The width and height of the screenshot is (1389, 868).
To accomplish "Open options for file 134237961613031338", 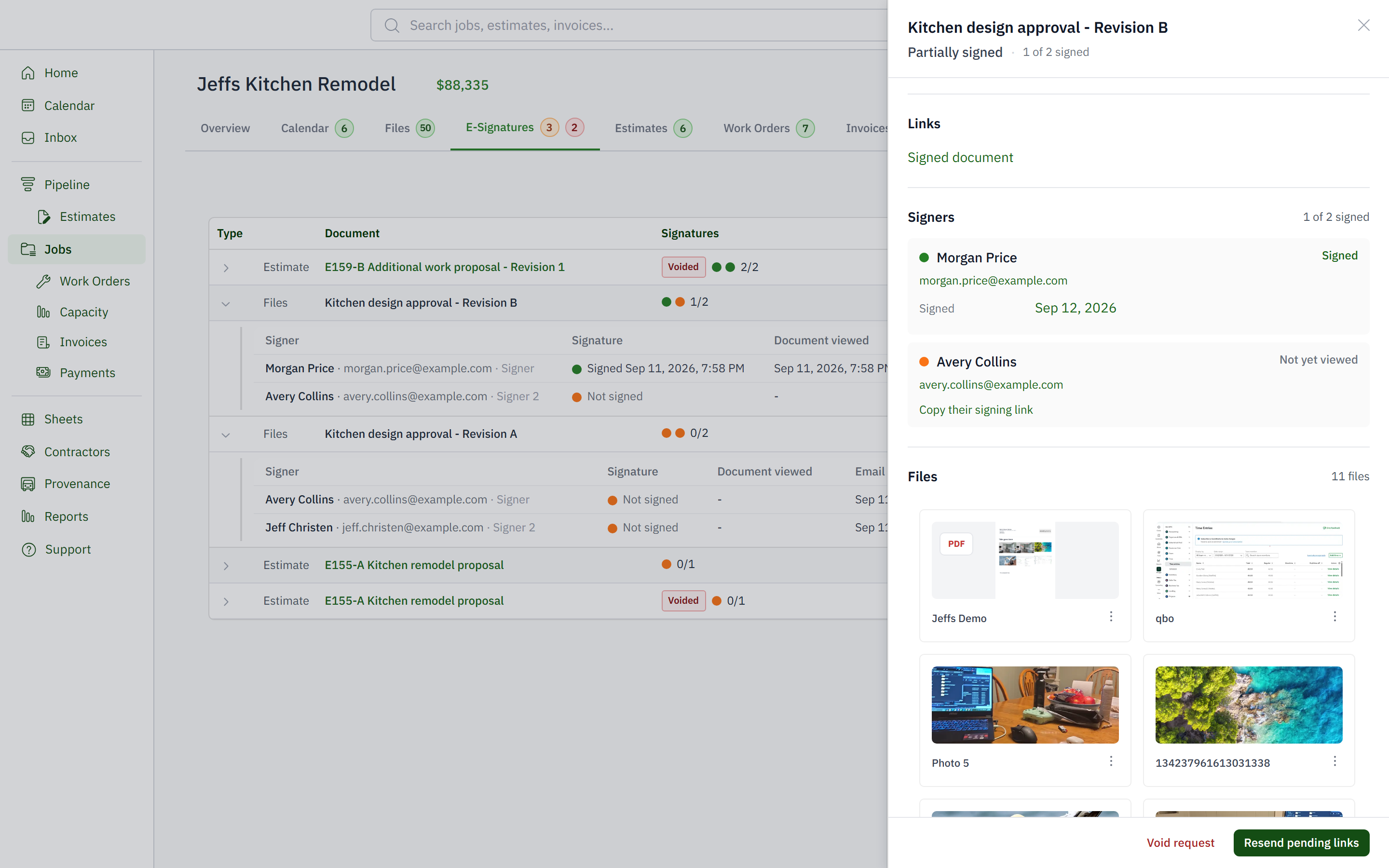I will tap(1335, 761).
